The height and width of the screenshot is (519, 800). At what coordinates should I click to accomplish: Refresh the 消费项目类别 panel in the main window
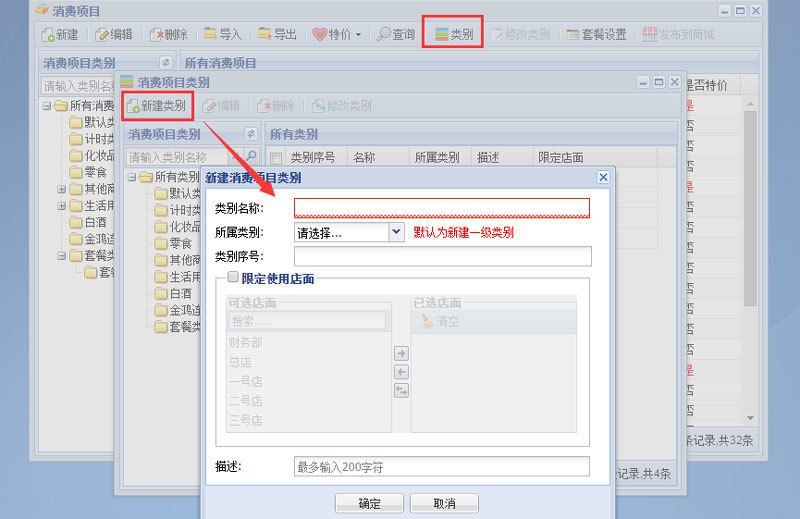(165, 62)
